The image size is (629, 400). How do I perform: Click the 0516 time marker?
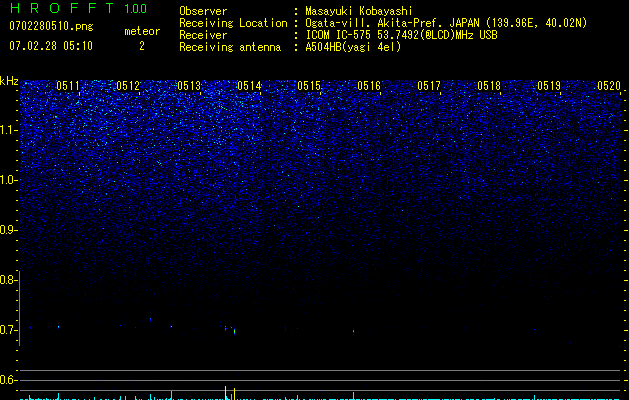click(369, 86)
